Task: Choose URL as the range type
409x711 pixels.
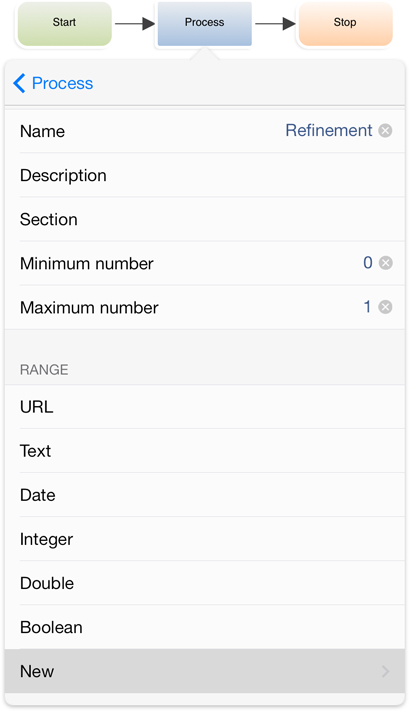Action: pyautogui.click(x=204, y=407)
